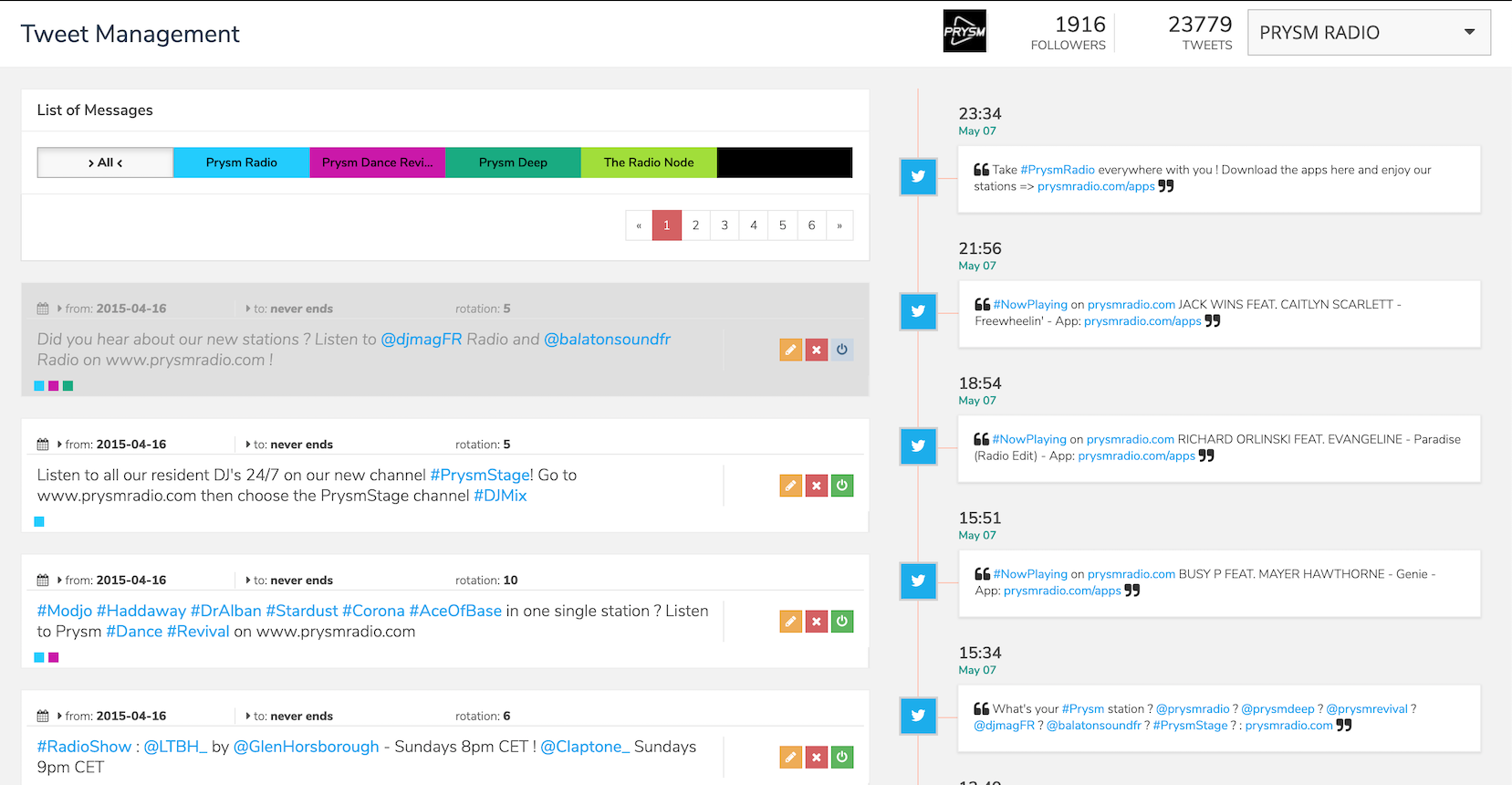Screen dimensions: 1512x785
Task: Filter messages by Prysm Radio
Action: [x=242, y=162]
